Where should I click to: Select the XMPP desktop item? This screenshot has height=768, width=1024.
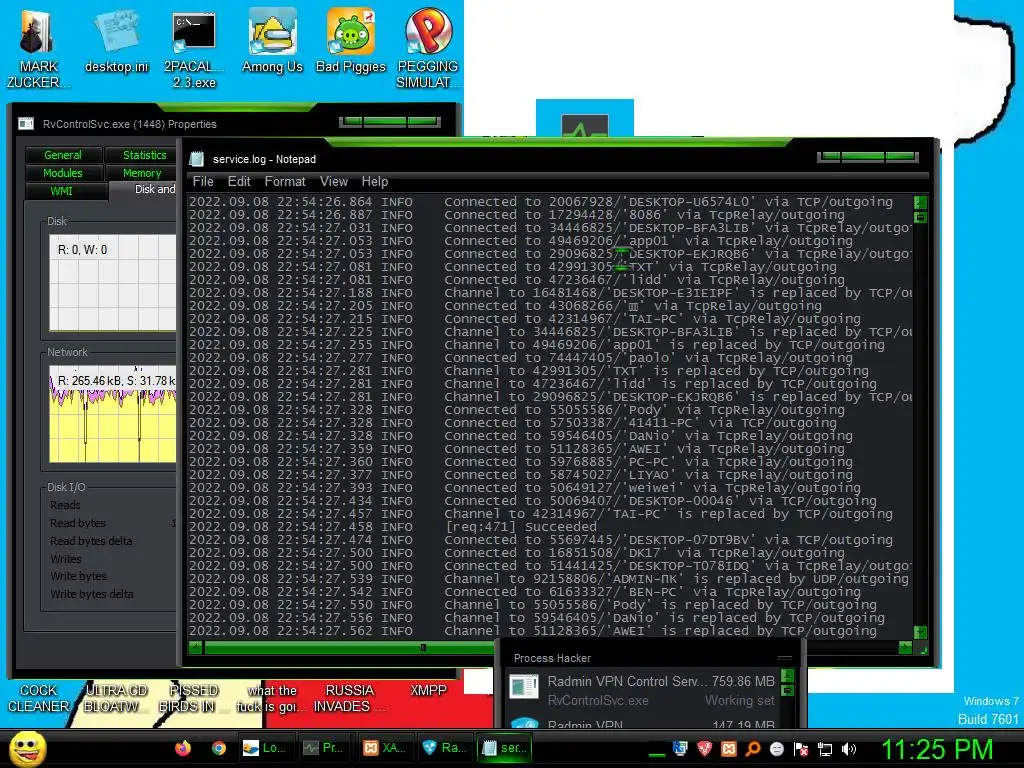pos(428,690)
